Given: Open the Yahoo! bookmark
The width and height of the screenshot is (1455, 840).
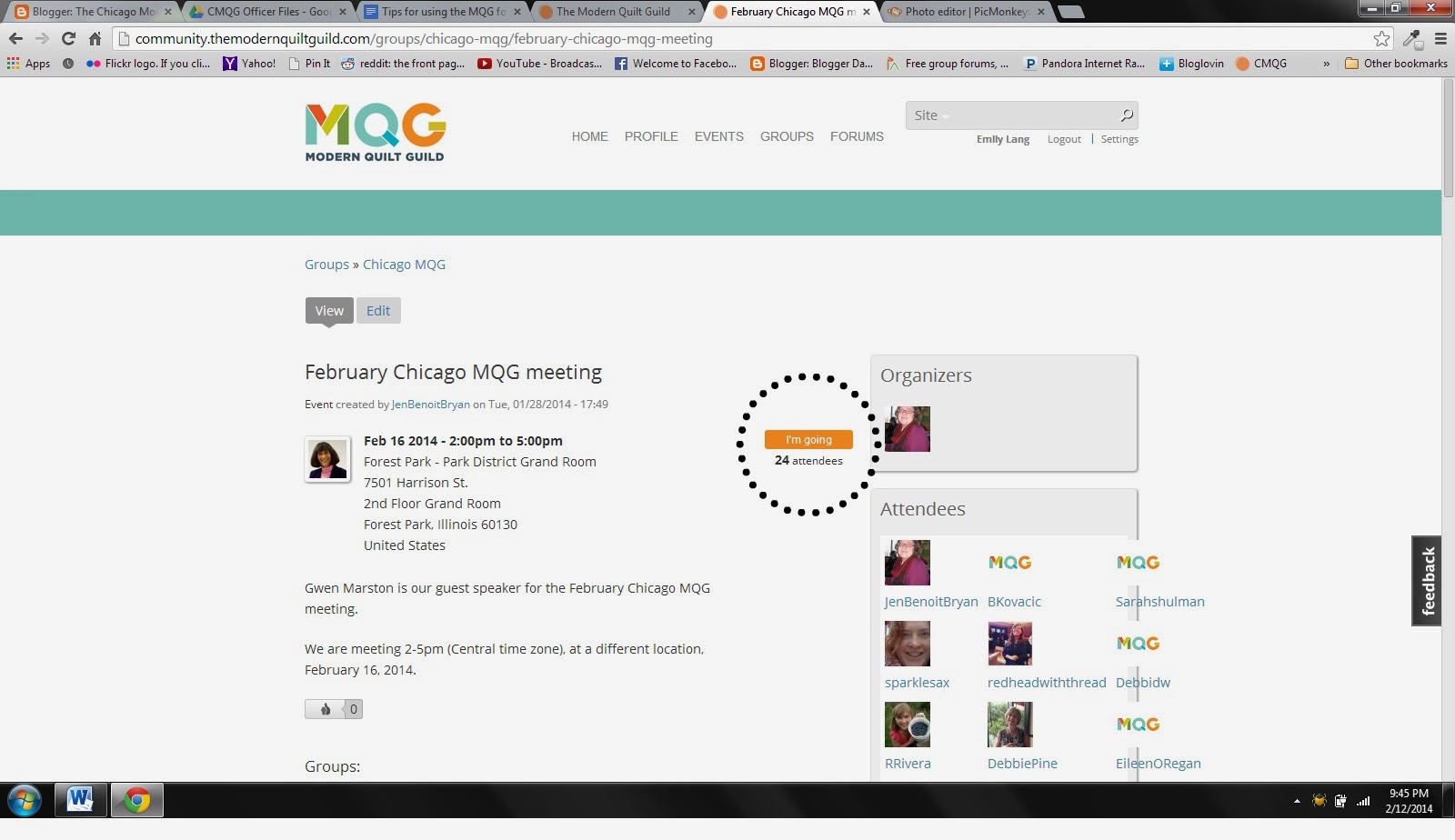Looking at the screenshot, I should [250, 64].
